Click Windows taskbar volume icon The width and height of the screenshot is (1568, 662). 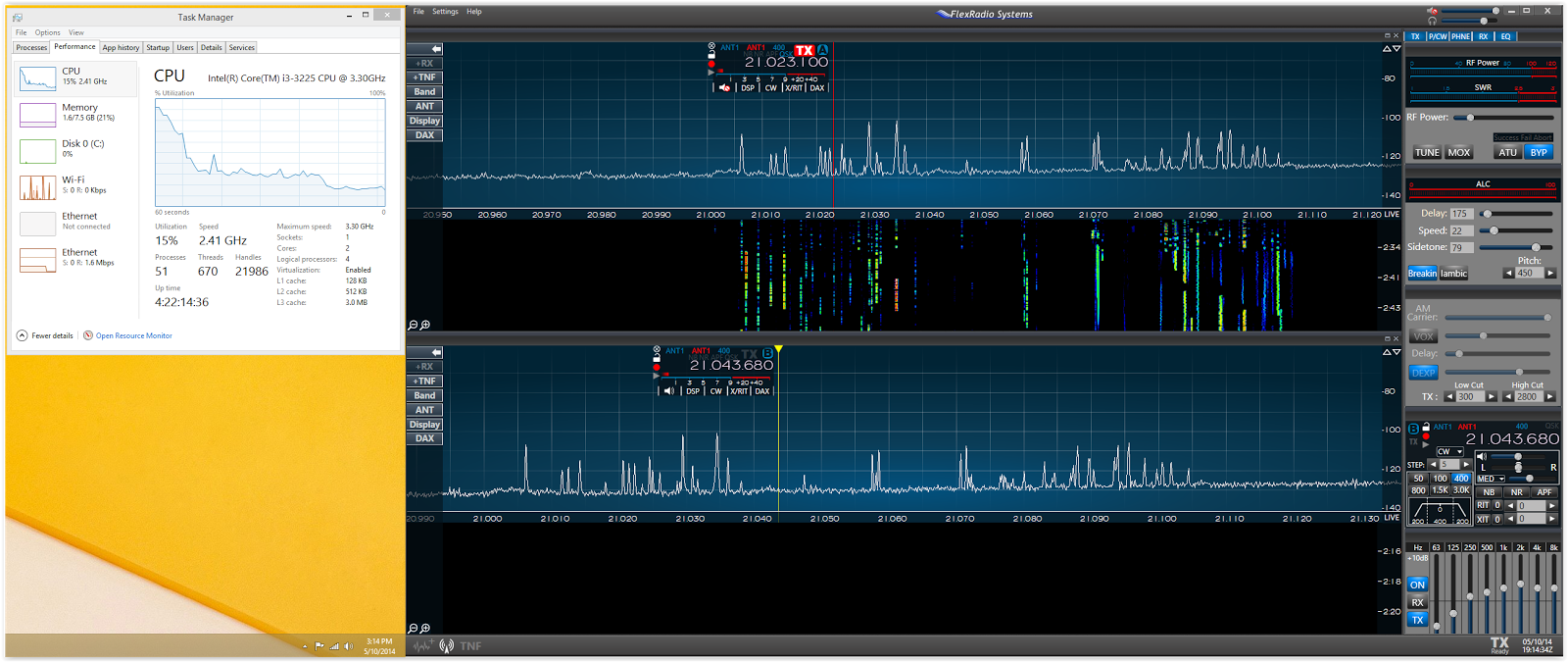coord(349,646)
